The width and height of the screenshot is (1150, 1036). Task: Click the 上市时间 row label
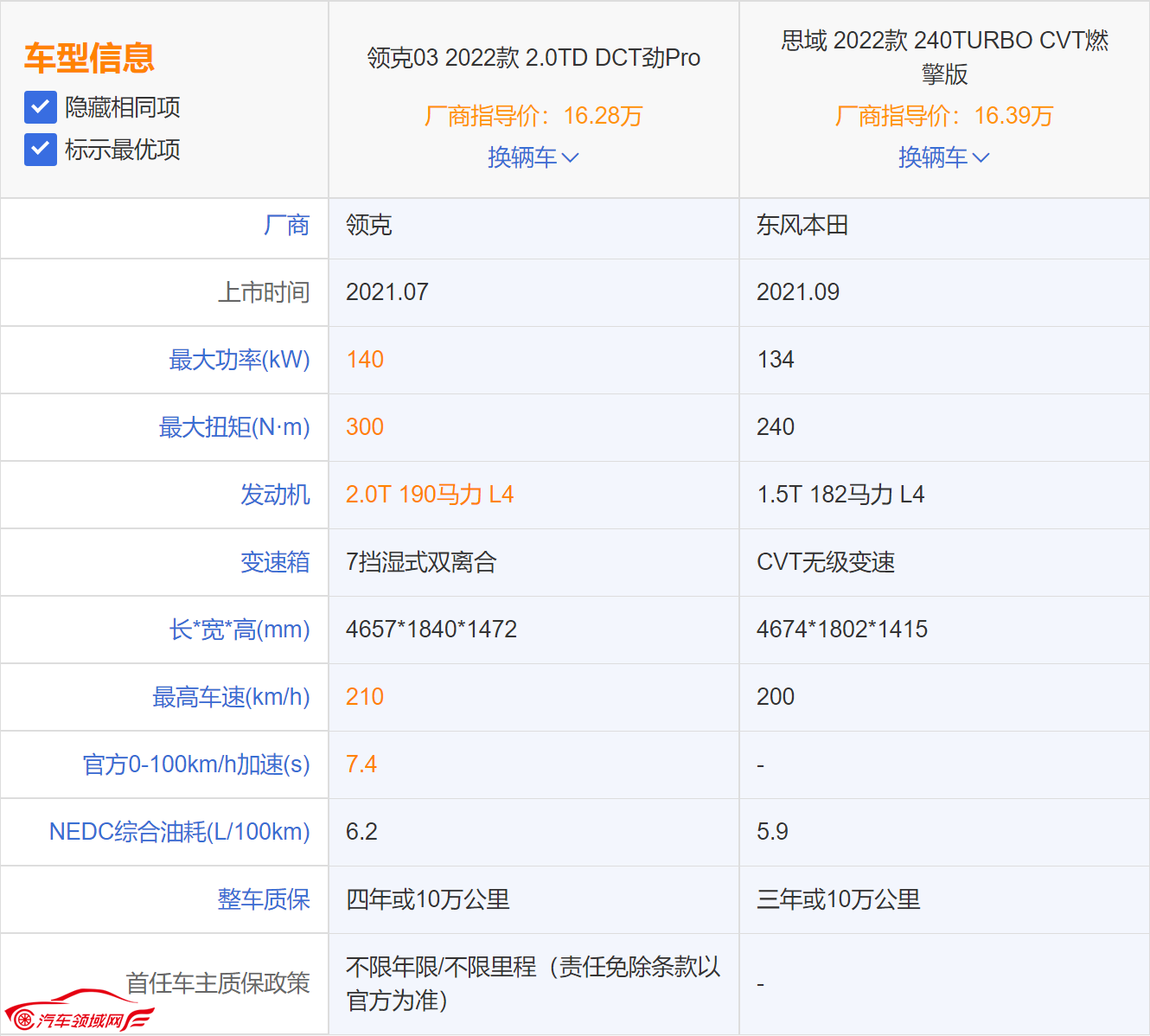pyautogui.click(x=264, y=292)
